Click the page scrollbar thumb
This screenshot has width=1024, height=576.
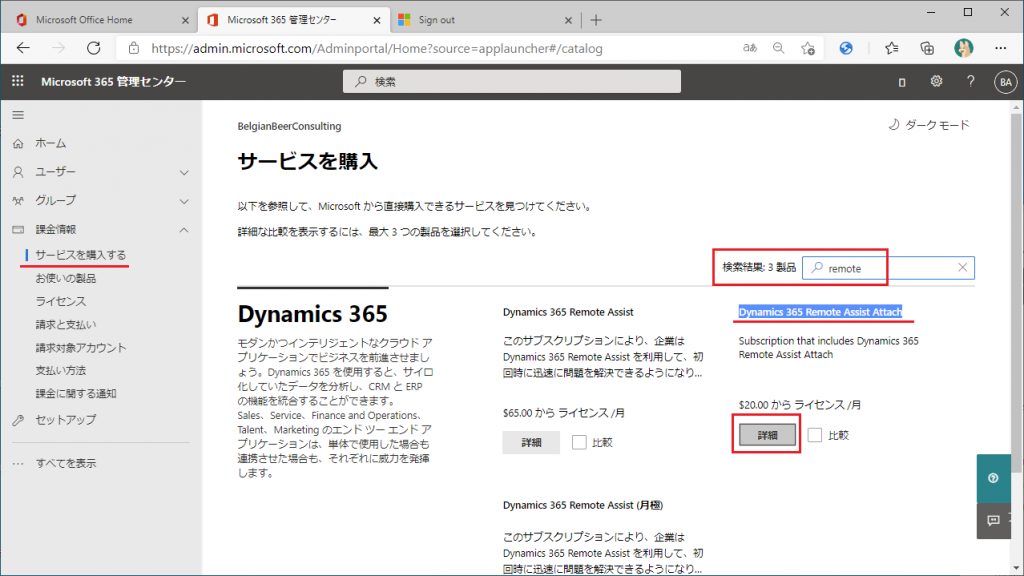pyautogui.click(x=1016, y=291)
